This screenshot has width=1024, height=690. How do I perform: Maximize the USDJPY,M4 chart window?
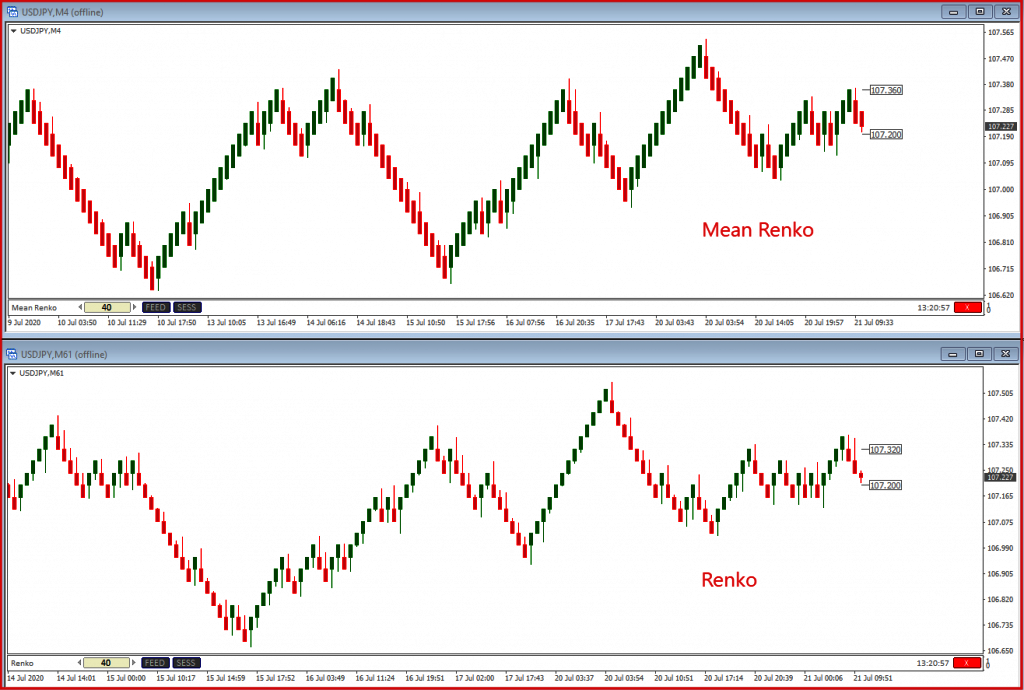coord(980,11)
